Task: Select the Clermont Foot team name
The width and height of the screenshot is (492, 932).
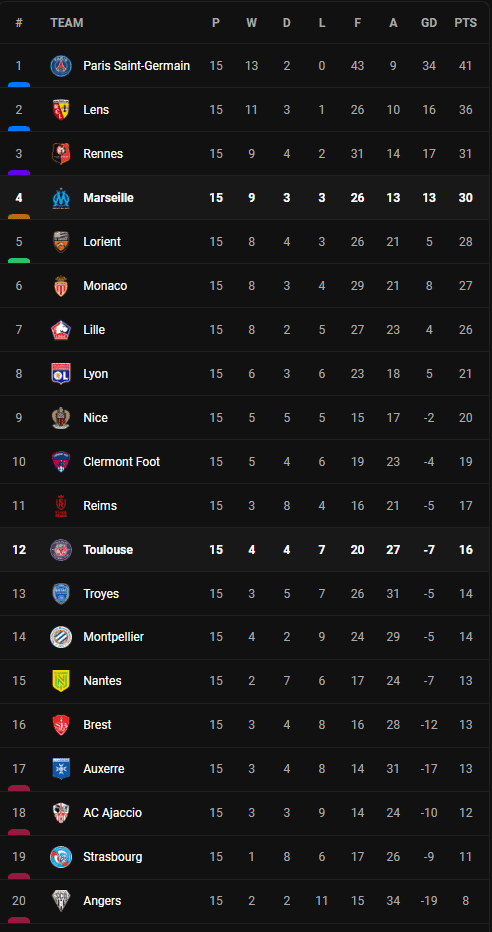Action: click(121, 462)
